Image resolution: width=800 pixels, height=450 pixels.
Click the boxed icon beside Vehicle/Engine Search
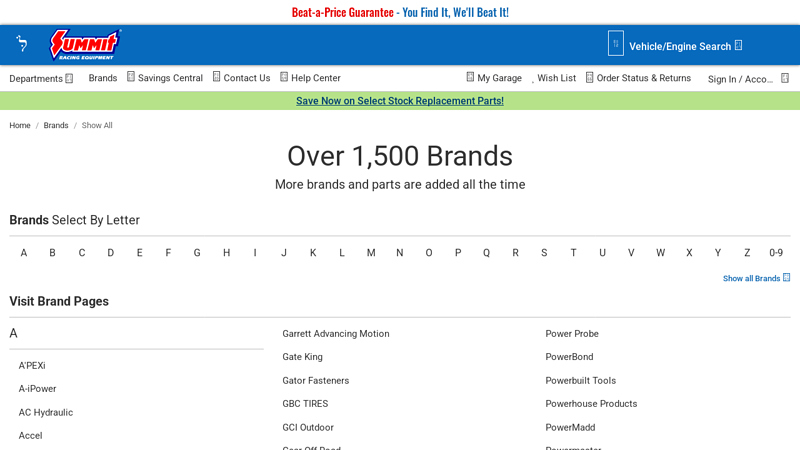point(615,44)
